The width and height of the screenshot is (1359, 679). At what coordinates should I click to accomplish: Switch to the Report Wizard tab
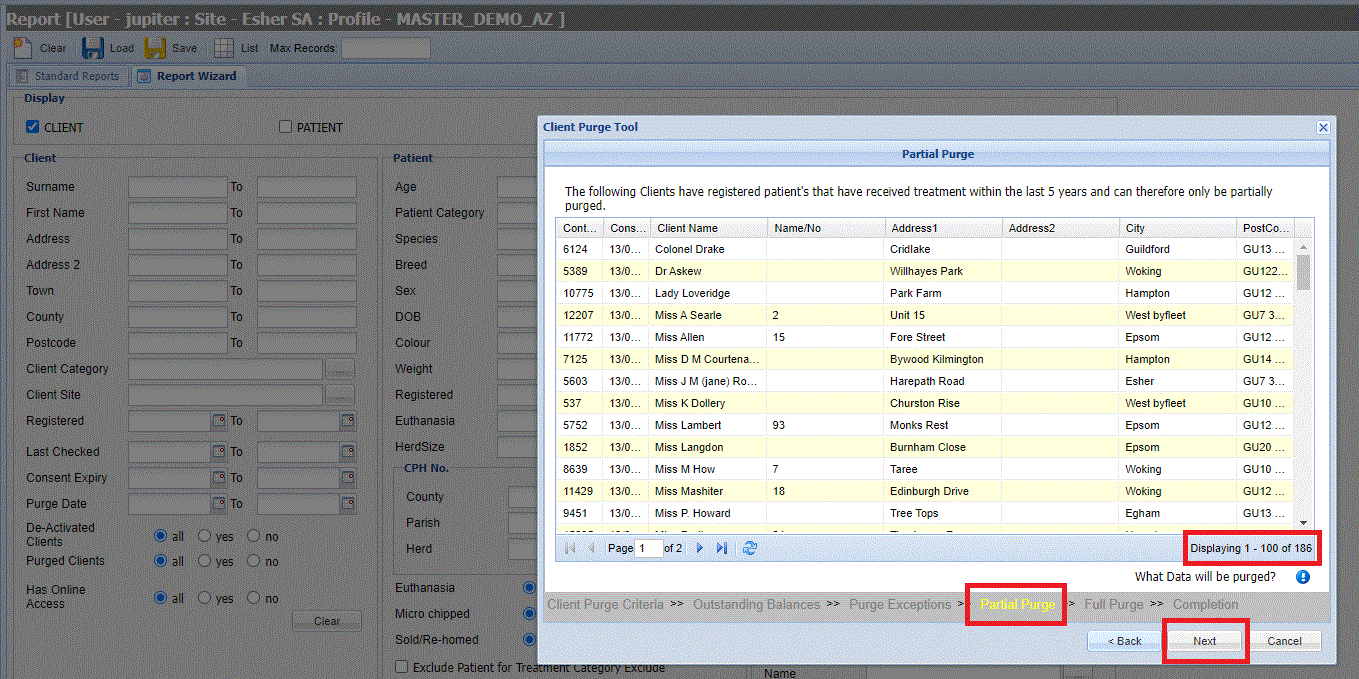click(188, 76)
